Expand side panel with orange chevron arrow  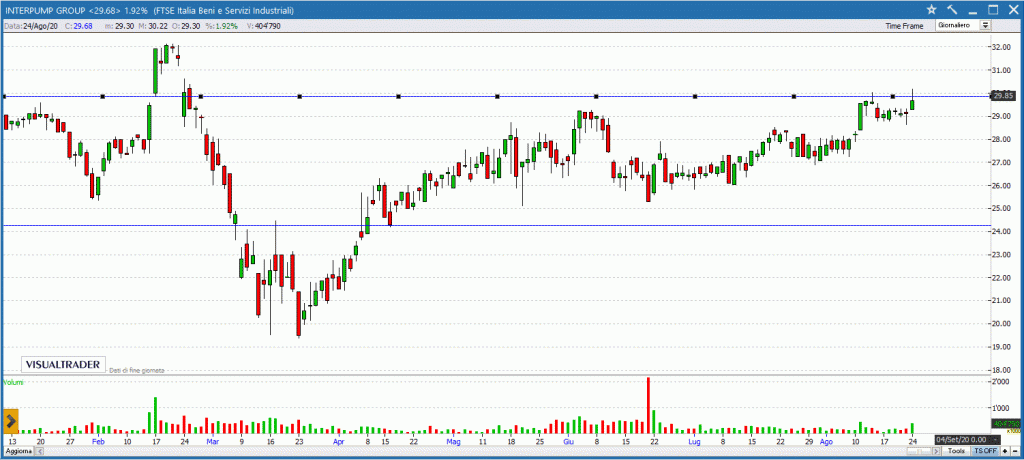(10, 421)
